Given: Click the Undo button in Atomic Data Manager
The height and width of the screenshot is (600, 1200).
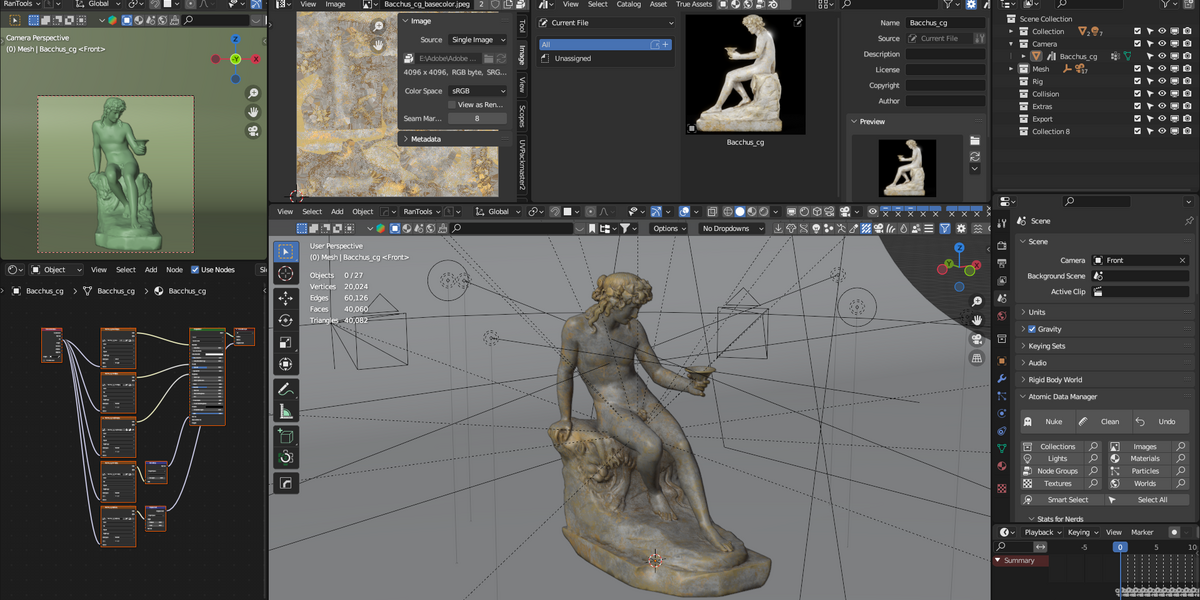Looking at the screenshot, I should tap(1160, 422).
